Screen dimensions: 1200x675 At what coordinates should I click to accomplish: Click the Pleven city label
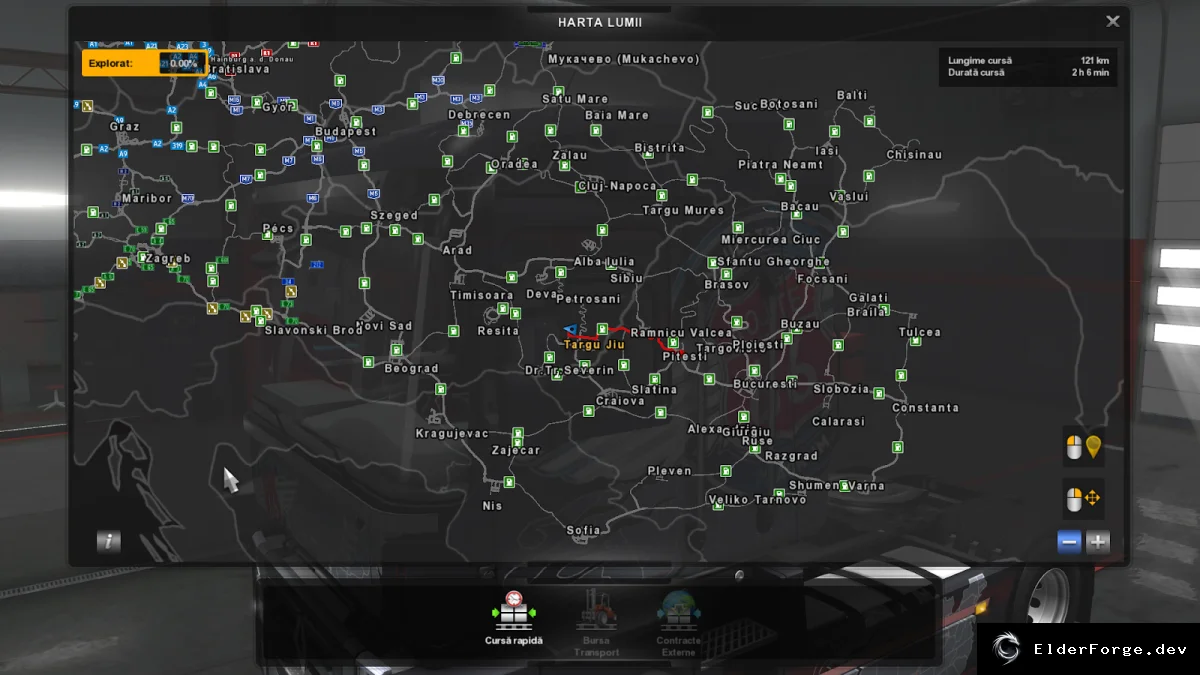click(669, 471)
